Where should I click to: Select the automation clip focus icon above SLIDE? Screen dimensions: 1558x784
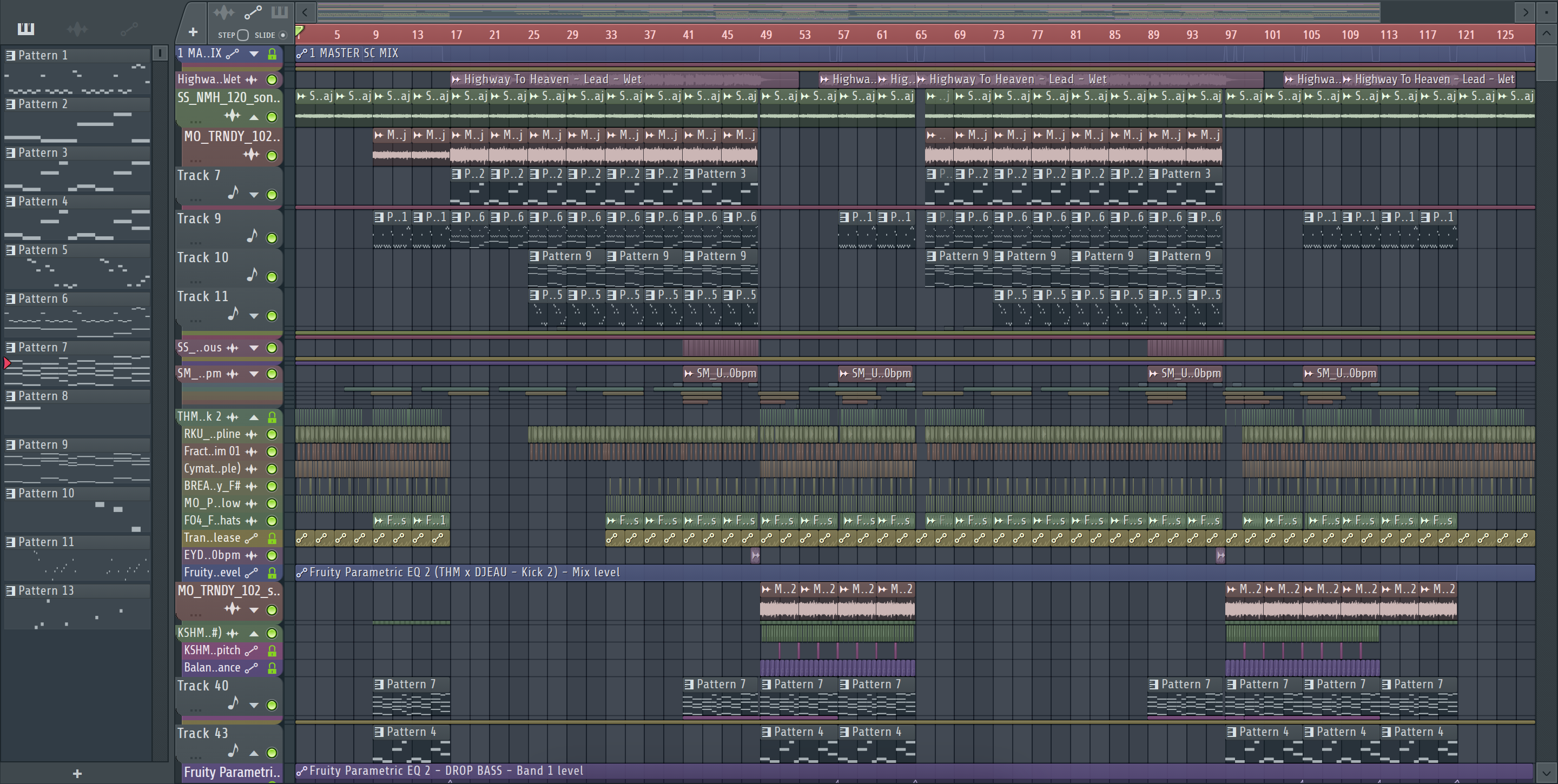click(253, 12)
